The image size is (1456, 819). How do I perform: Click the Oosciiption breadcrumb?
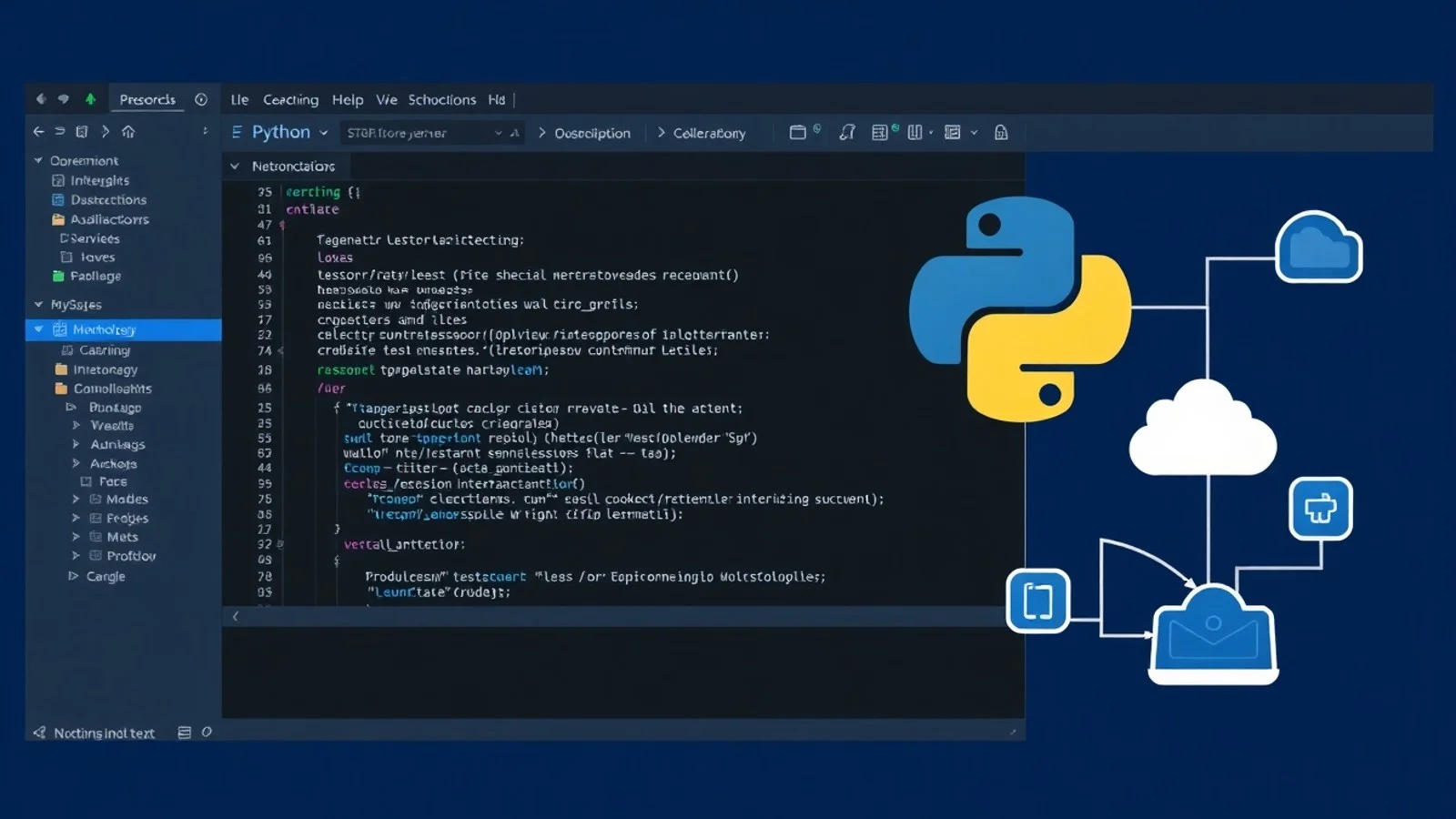click(592, 133)
